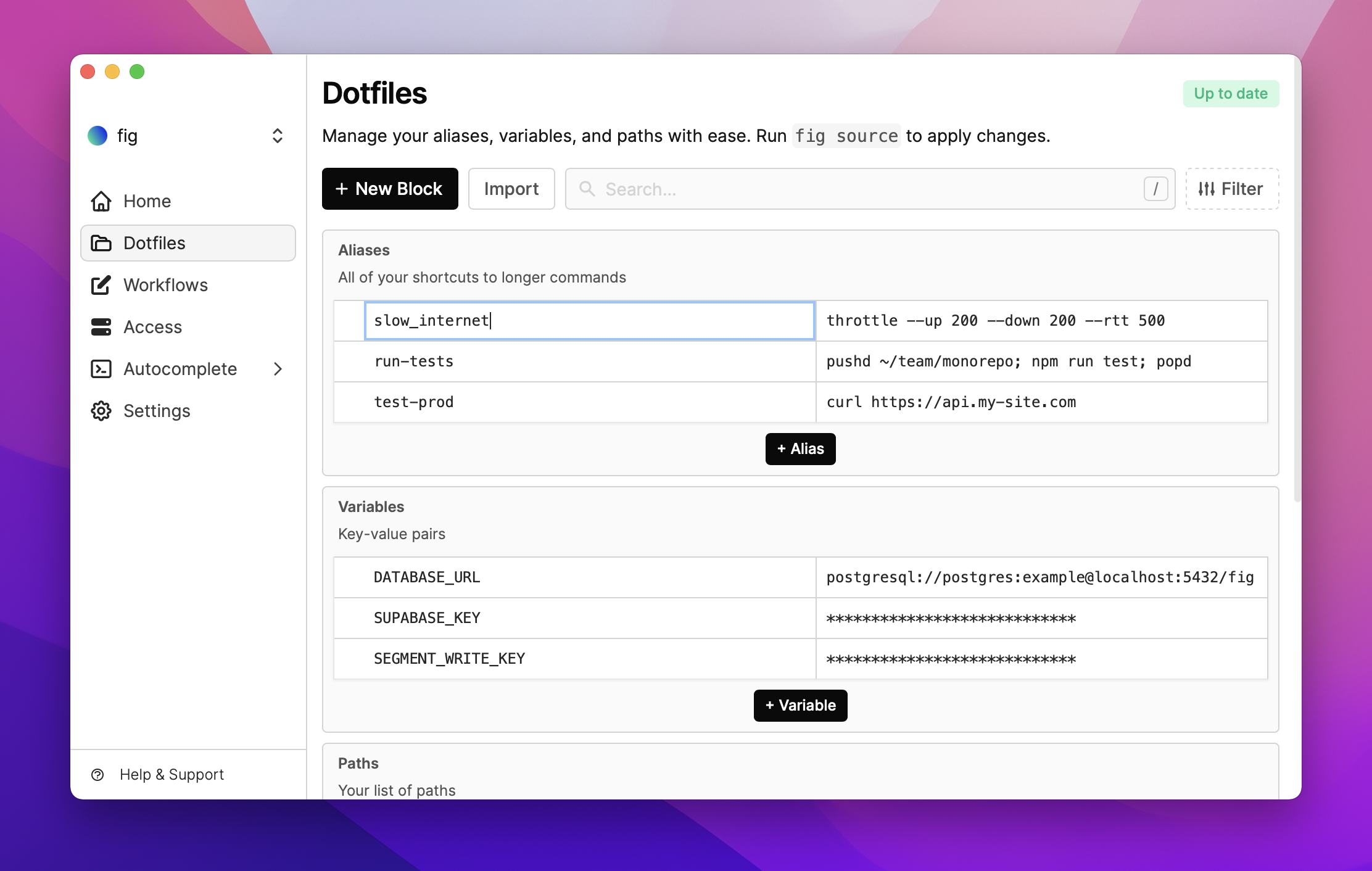Go to Home in sidebar
The width and height of the screenshot is (1372, 871).
click(x=188, y=201)
